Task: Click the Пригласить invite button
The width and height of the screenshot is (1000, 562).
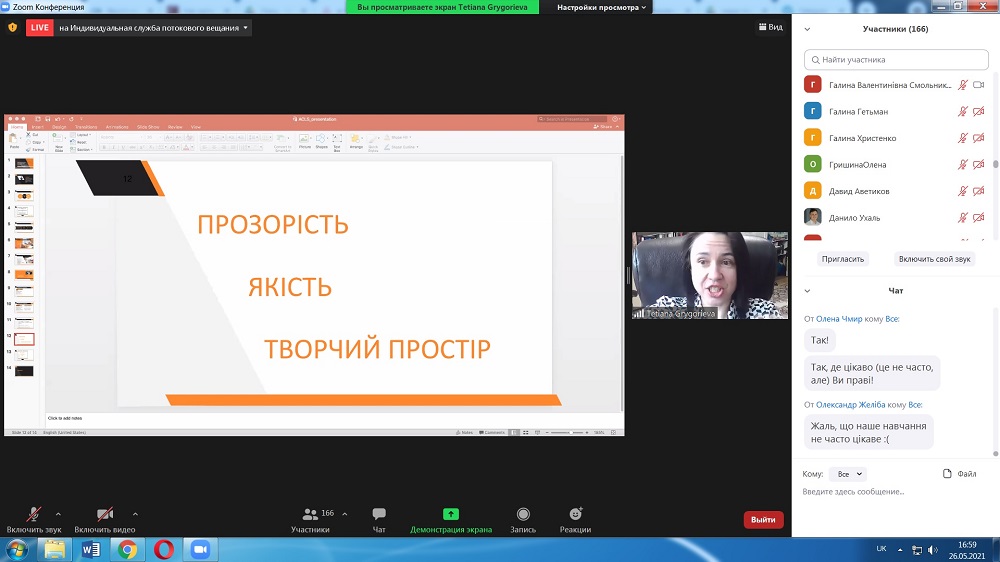Action: point(842,259)
